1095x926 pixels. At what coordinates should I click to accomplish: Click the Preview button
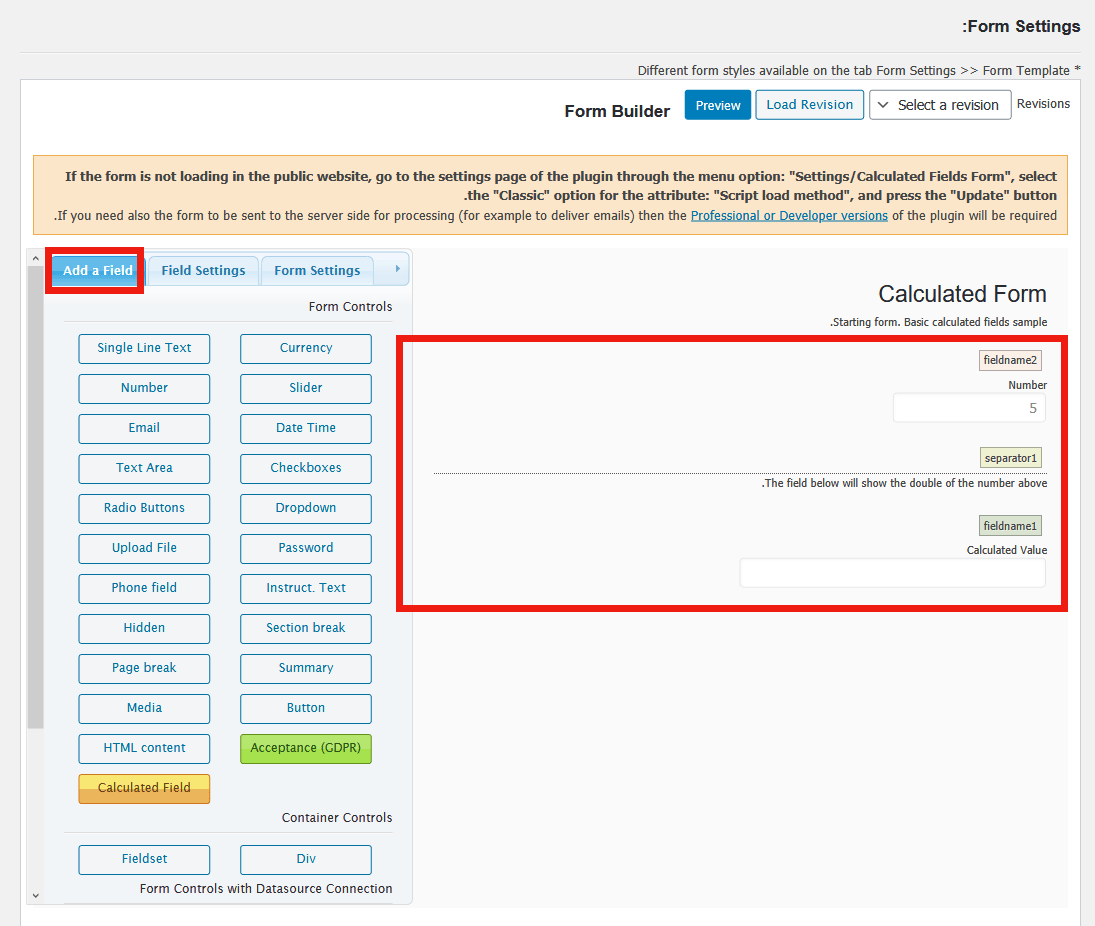(717, 105)
